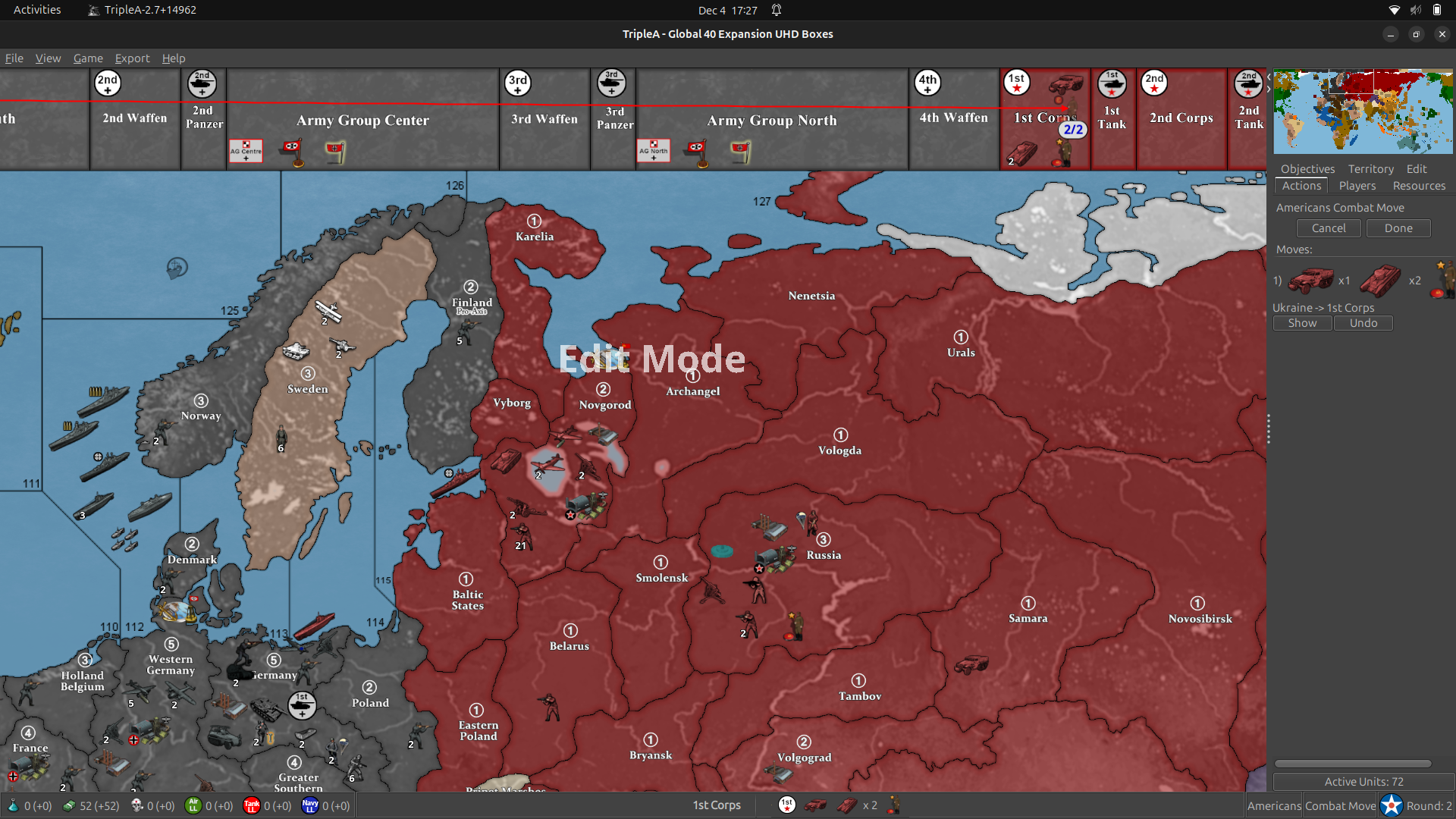Click the world minimap in the top-right corner
1456x819 pixels.
coord(1362,111)
